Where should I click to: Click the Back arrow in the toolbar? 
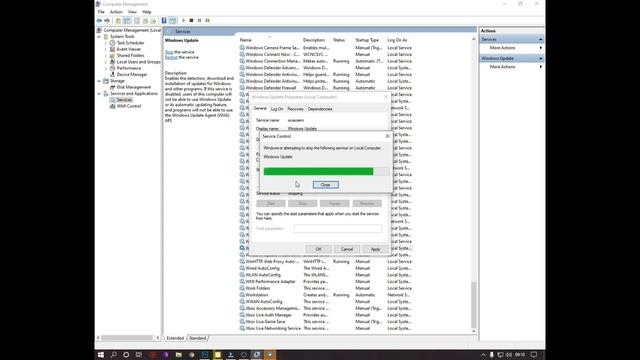[x=99, y=20]
